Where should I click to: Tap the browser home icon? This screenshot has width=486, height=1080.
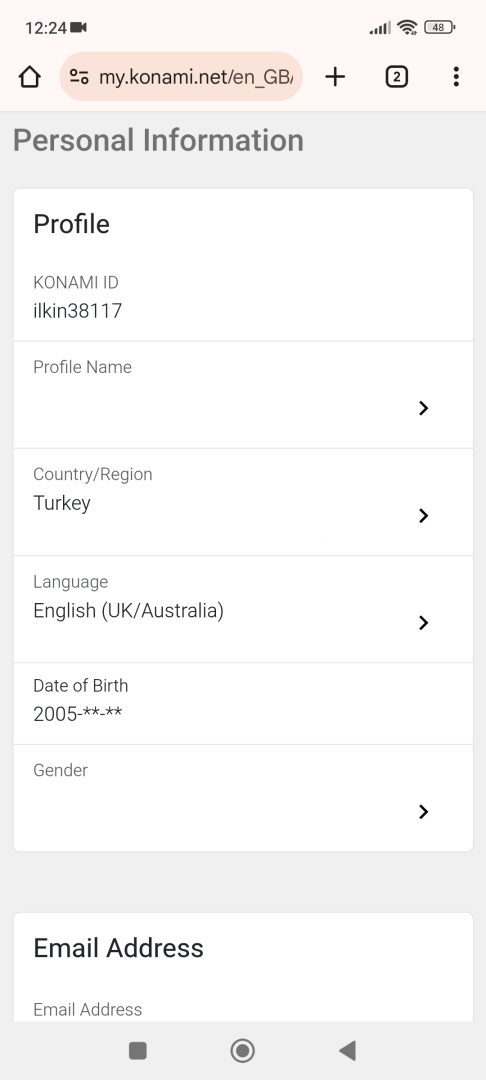coord(30,76)
